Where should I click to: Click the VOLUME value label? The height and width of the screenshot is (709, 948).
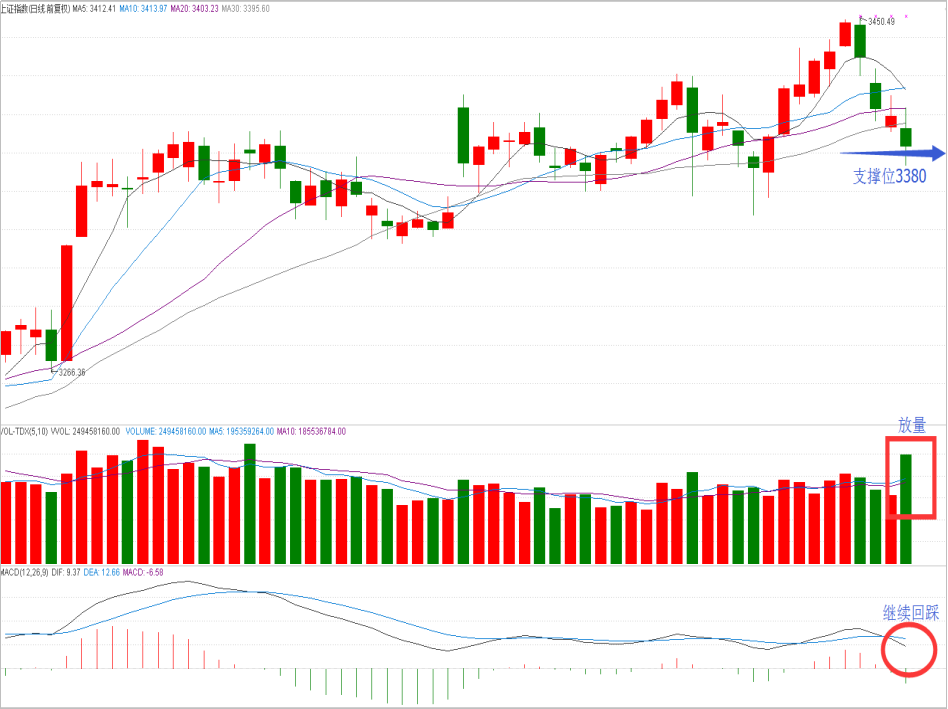coord(165,431)
